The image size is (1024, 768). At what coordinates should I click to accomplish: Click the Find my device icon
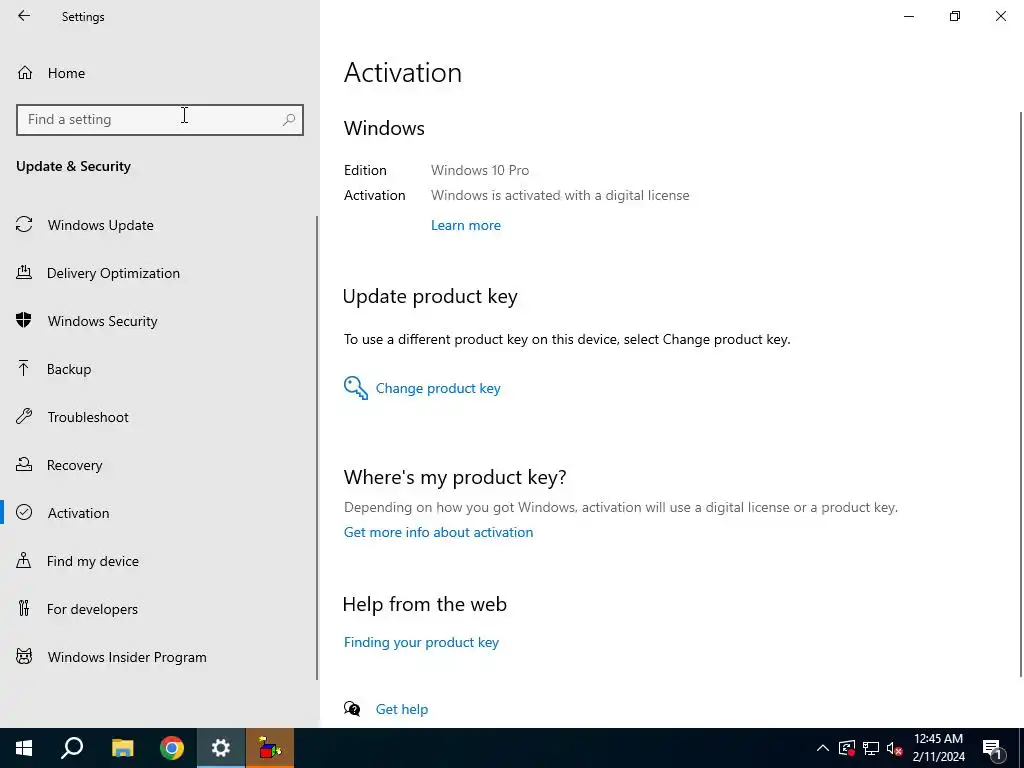24,560
